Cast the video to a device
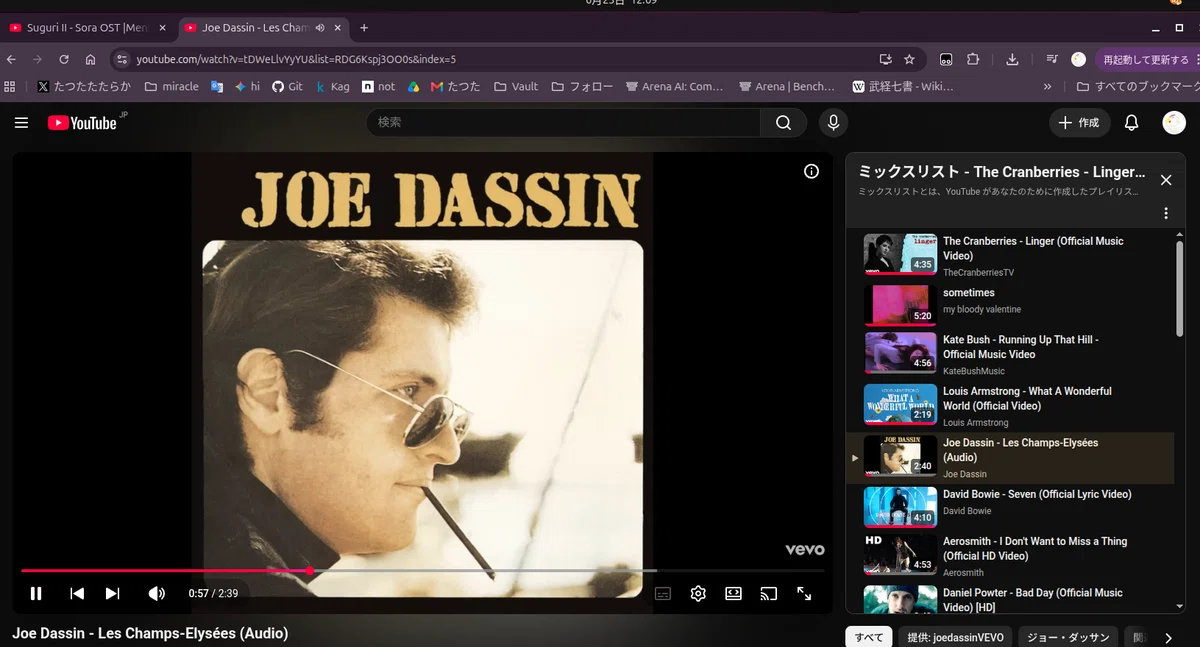The width and height of the screenshot is (1200, 647). [768, 593]
